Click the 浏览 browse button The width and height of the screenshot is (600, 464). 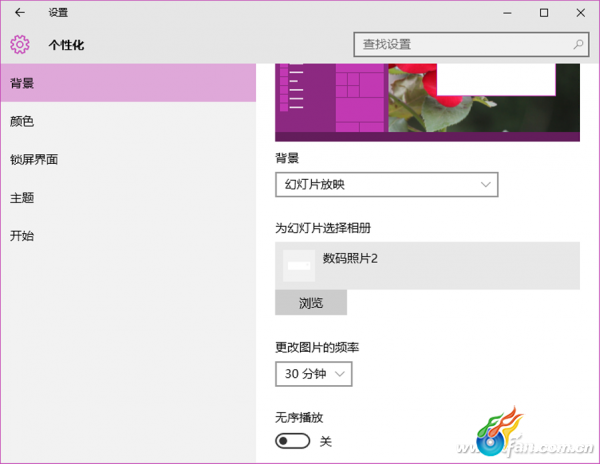point(311,303)
